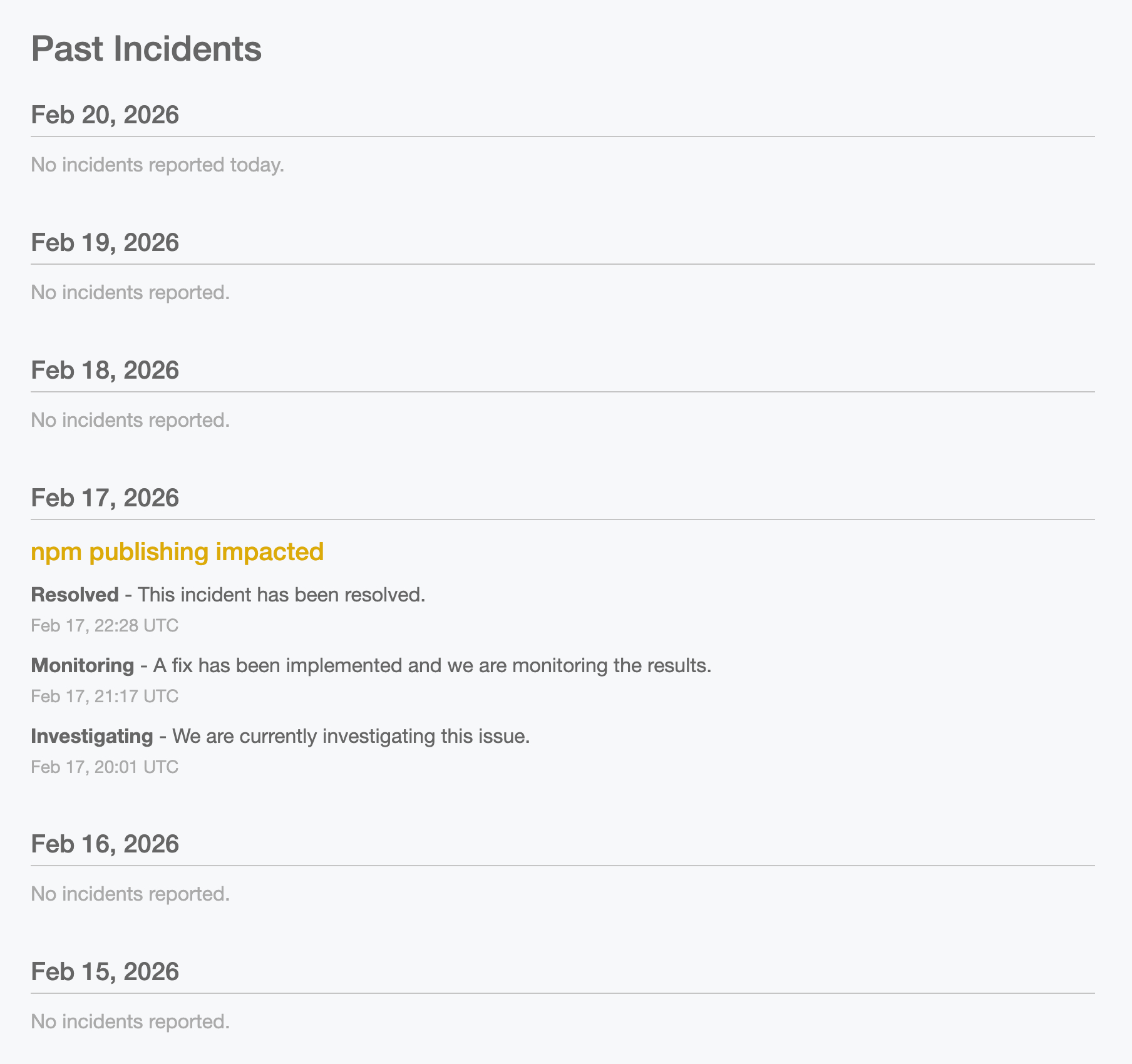This screenshot has height=1064, width=1132.
Task: Click the "Past Incidents" page heading
Action: [x=146, y=49]
